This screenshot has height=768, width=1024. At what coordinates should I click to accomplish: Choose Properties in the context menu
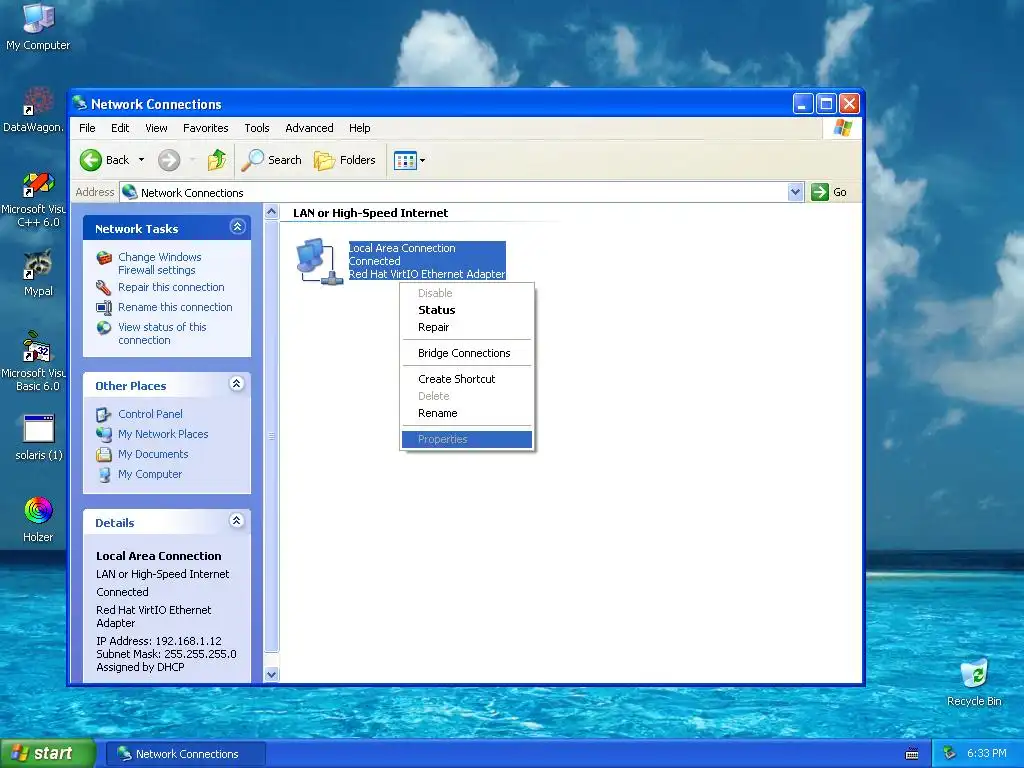(467, 440)
